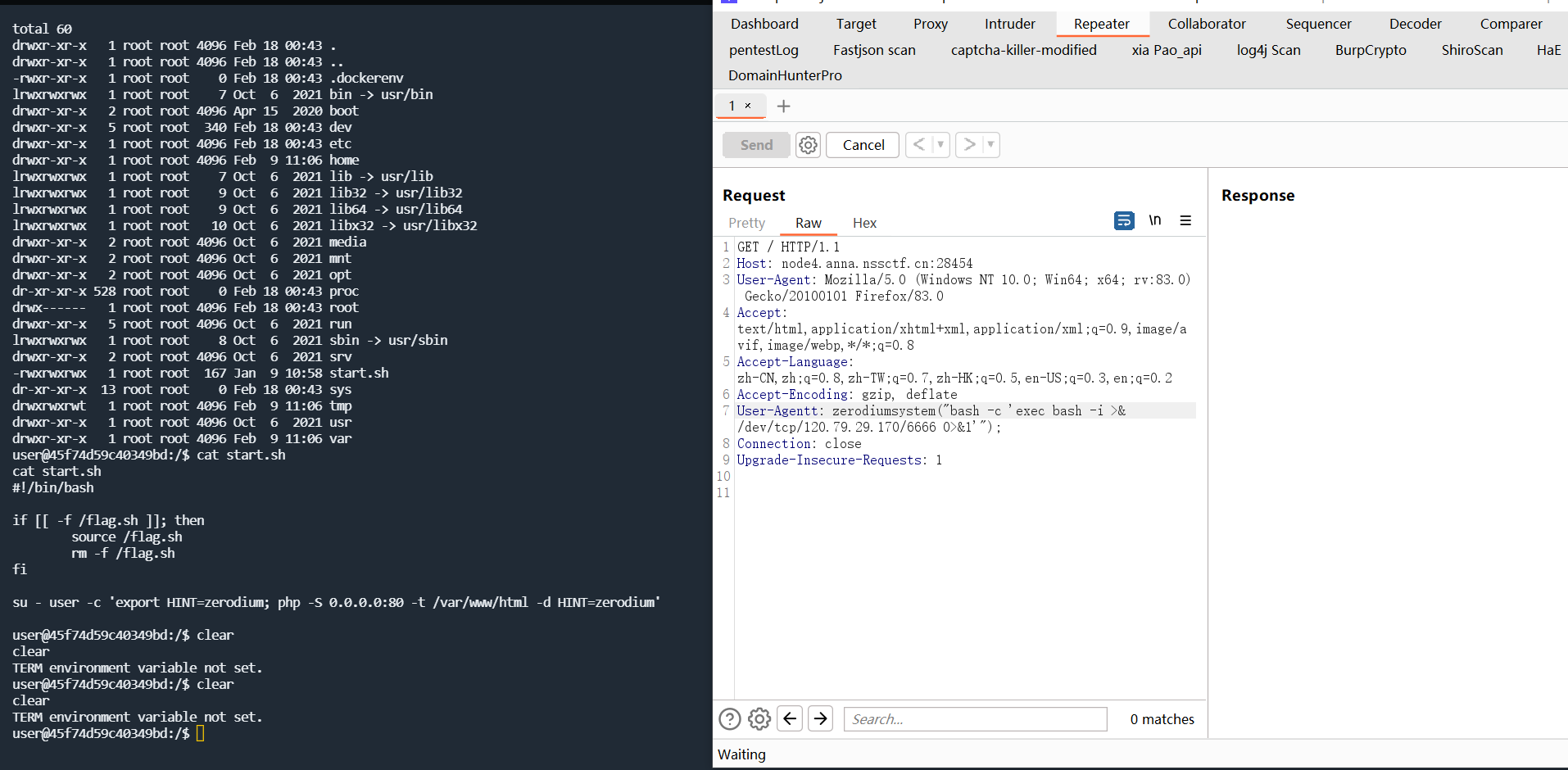Toggle show non-printable characters \n button

pos(1155,220)
